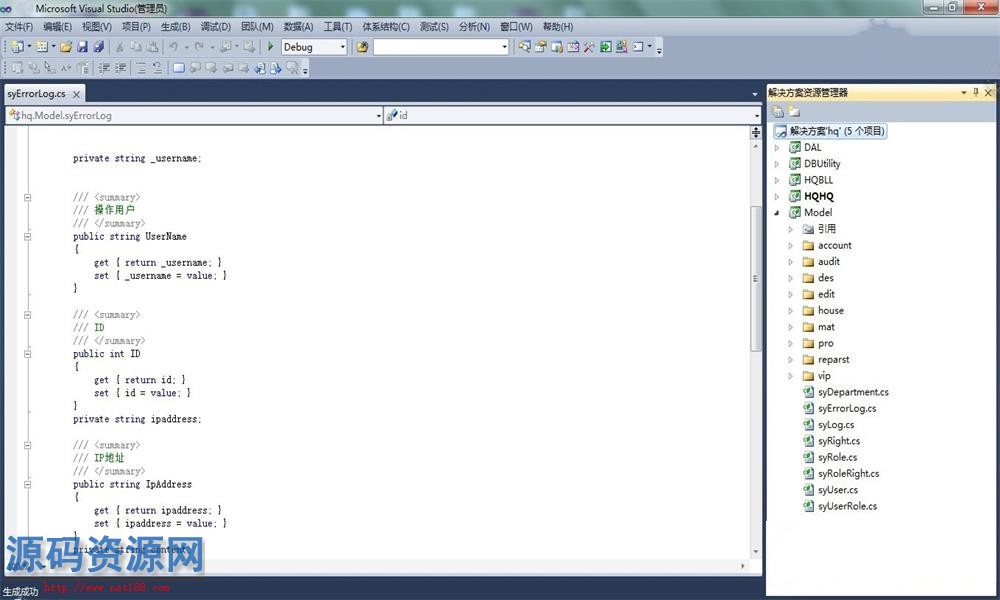Open the 调试(D) menu
The width and height of the screenshot is (1000, 600).
click(215, 27)
